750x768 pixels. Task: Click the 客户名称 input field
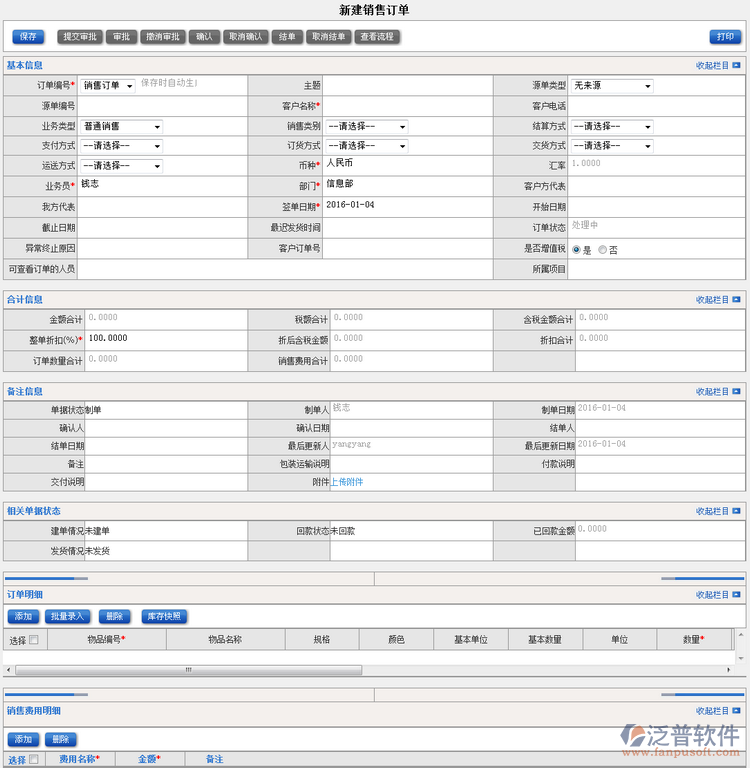(408, 106)
